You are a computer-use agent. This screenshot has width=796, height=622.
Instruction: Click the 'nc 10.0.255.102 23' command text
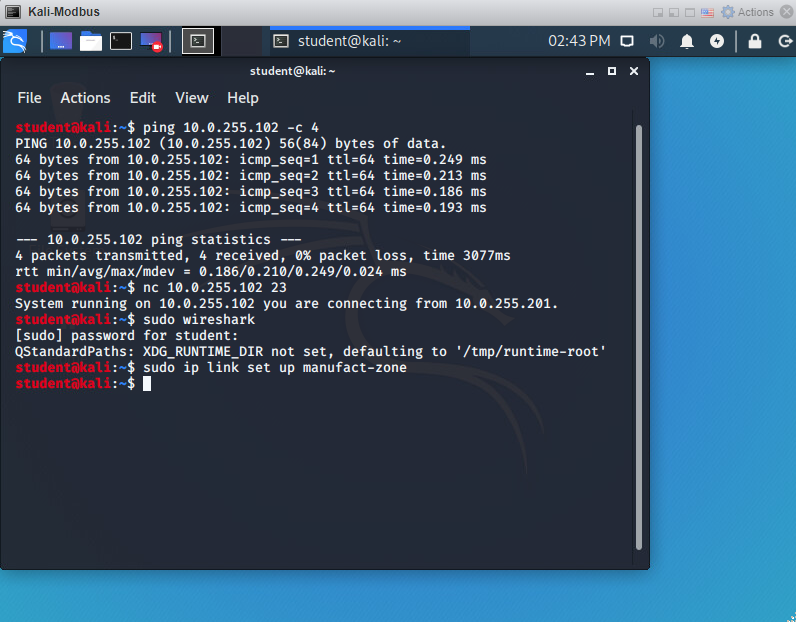click(x=215, y=287)
